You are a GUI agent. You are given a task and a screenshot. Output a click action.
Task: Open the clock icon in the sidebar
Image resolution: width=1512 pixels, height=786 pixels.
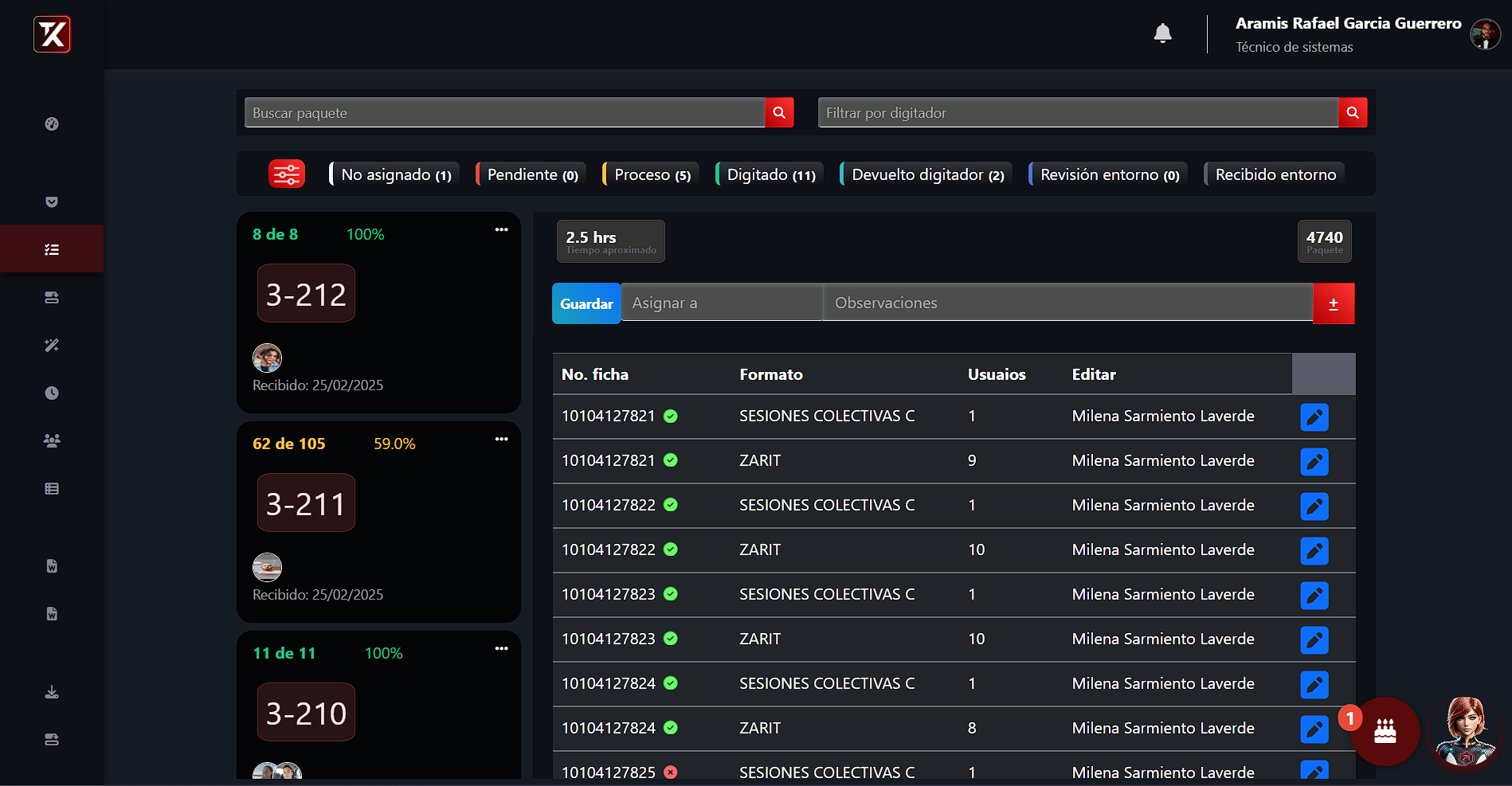click(x=52, y=393)
